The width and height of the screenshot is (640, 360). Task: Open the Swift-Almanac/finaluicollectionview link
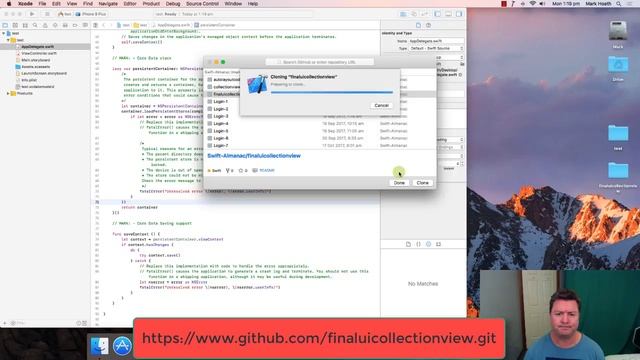click(254, 156)
